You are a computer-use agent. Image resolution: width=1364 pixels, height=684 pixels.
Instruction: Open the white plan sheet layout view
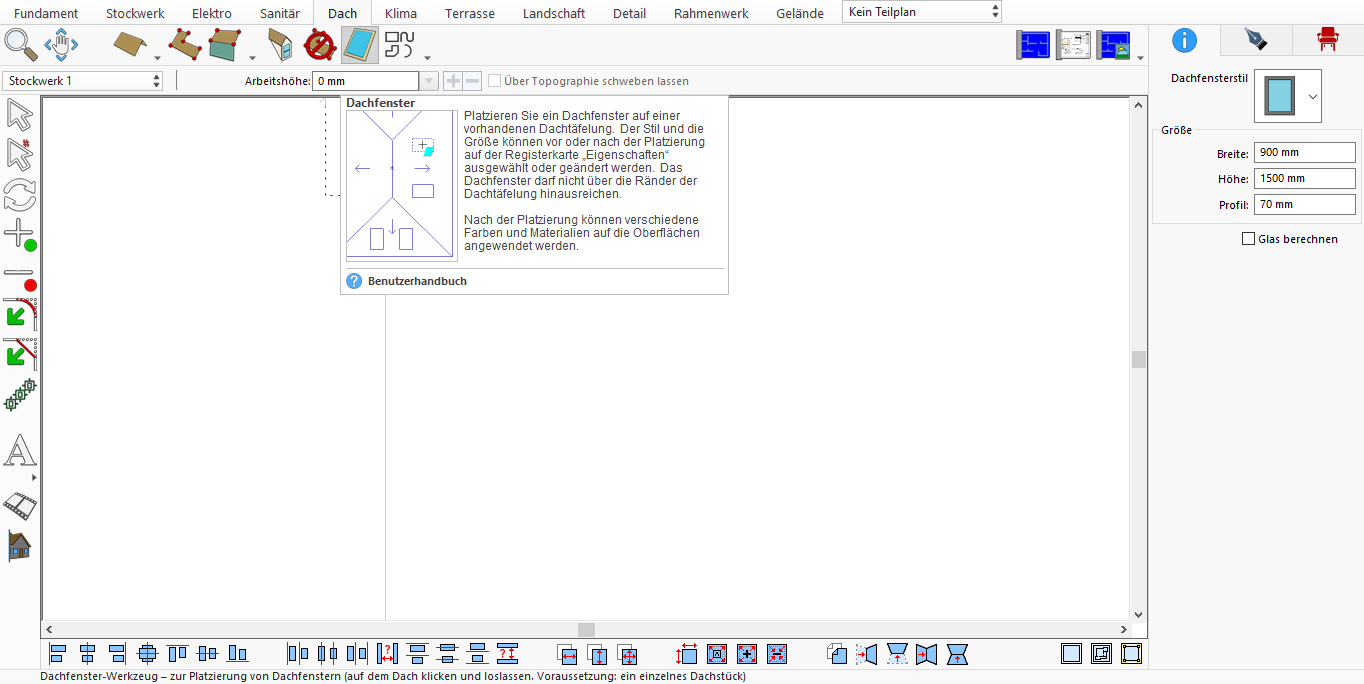(x=1074, y=45)
